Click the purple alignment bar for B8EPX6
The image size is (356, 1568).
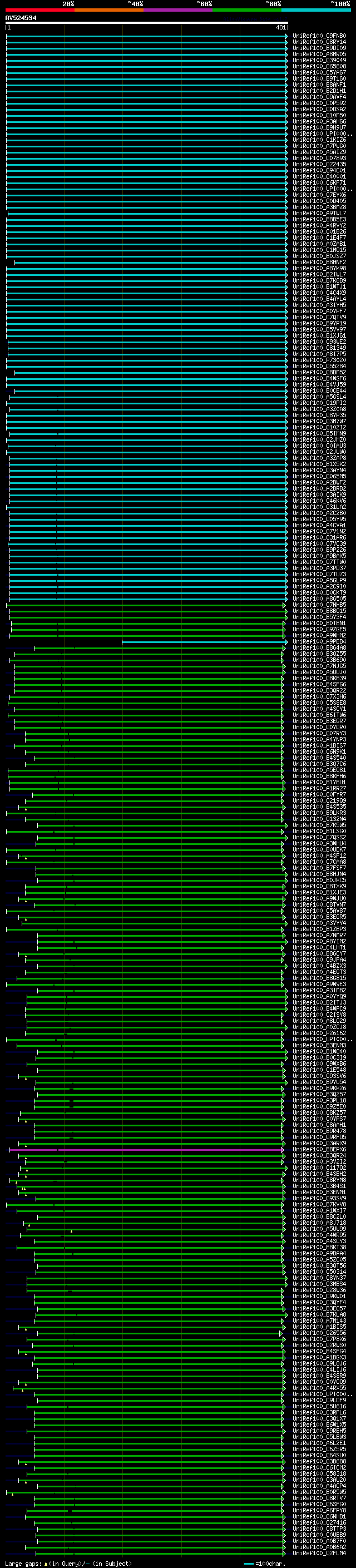point(147,1150)
